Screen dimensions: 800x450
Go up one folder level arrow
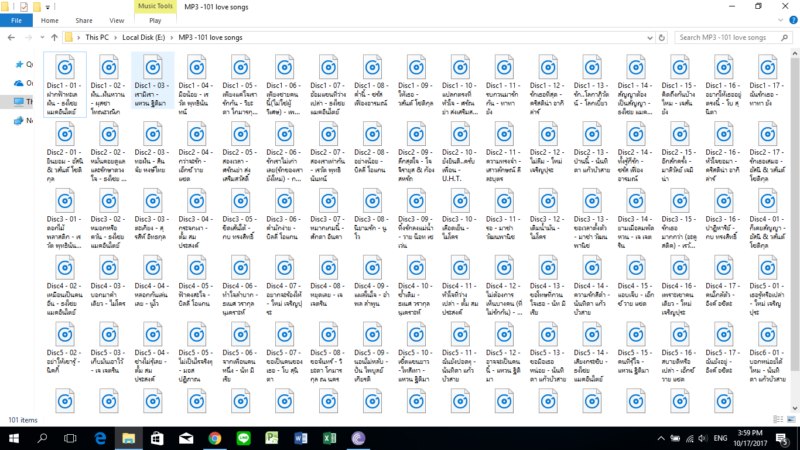pyautogui.click(x=54, y=37)
